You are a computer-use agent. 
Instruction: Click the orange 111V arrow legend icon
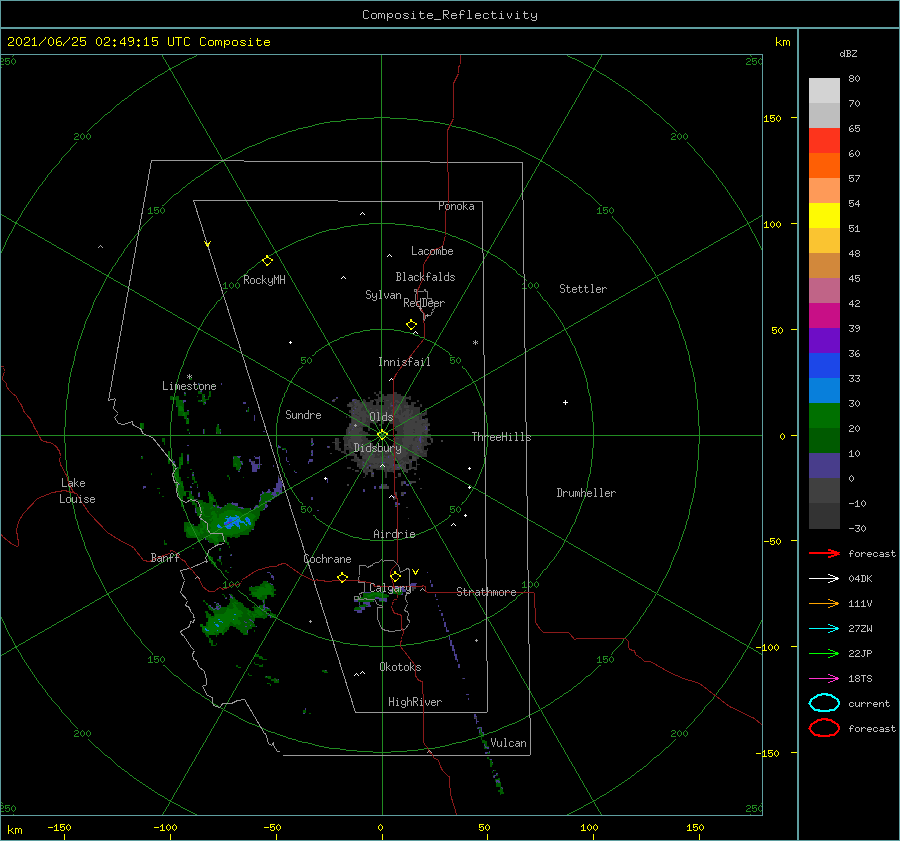(x=824, y=603)
